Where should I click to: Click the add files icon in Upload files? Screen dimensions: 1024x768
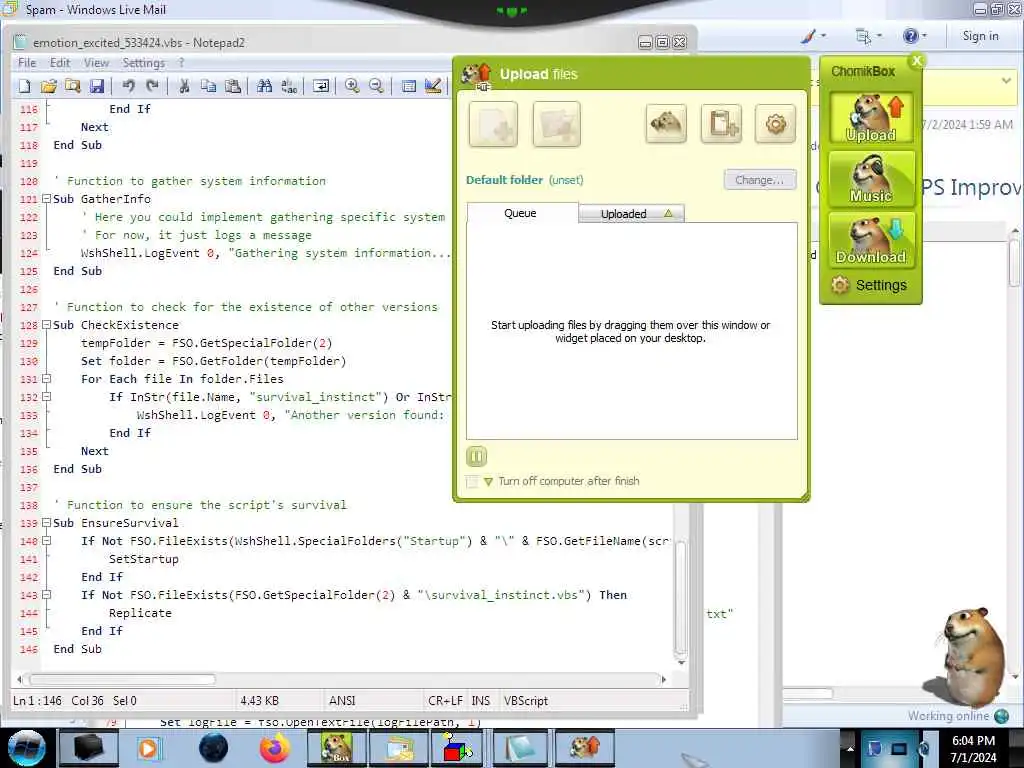493,123
